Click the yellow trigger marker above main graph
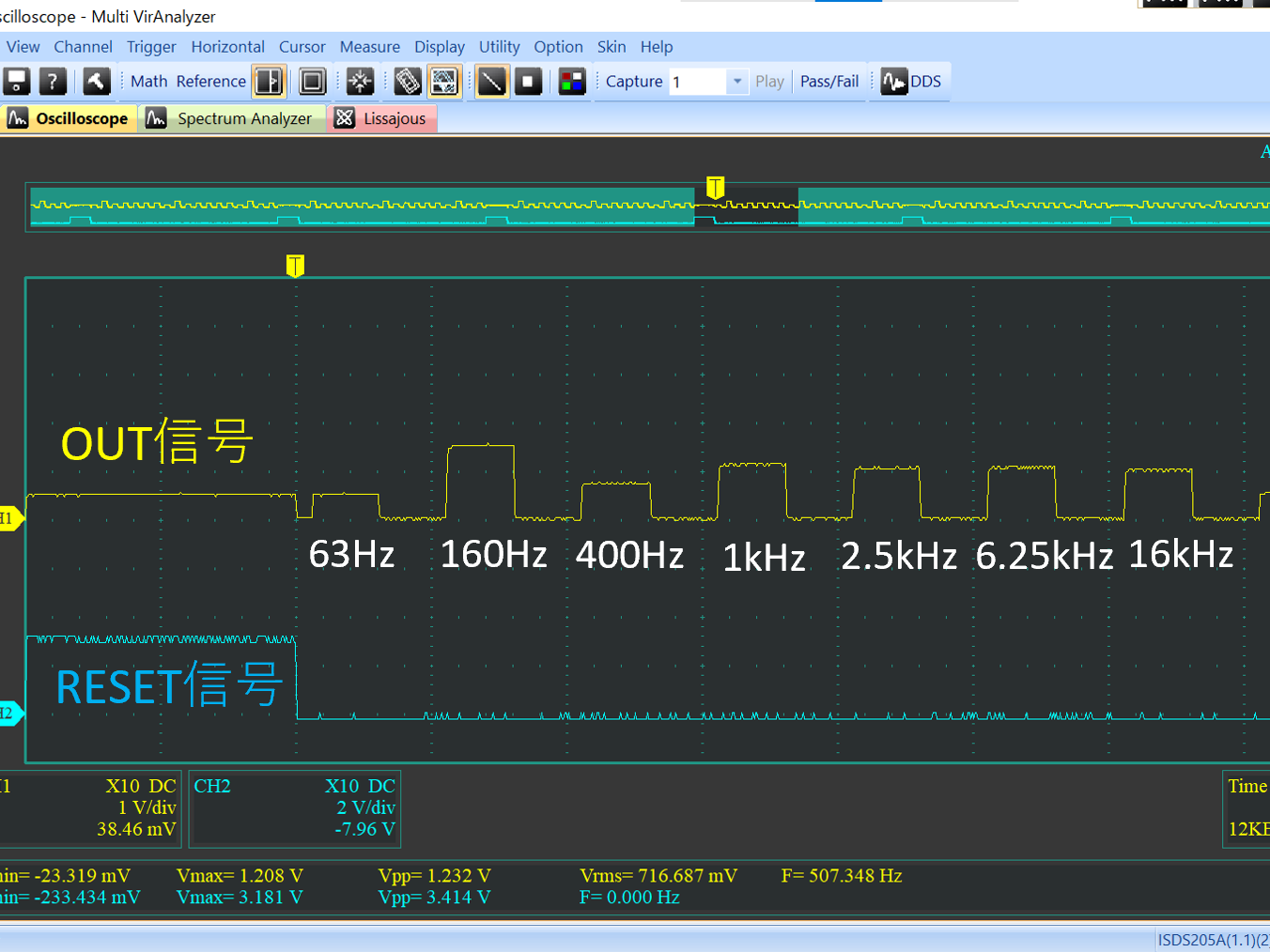The image size is (1270, 952). [x=295, y=266]
